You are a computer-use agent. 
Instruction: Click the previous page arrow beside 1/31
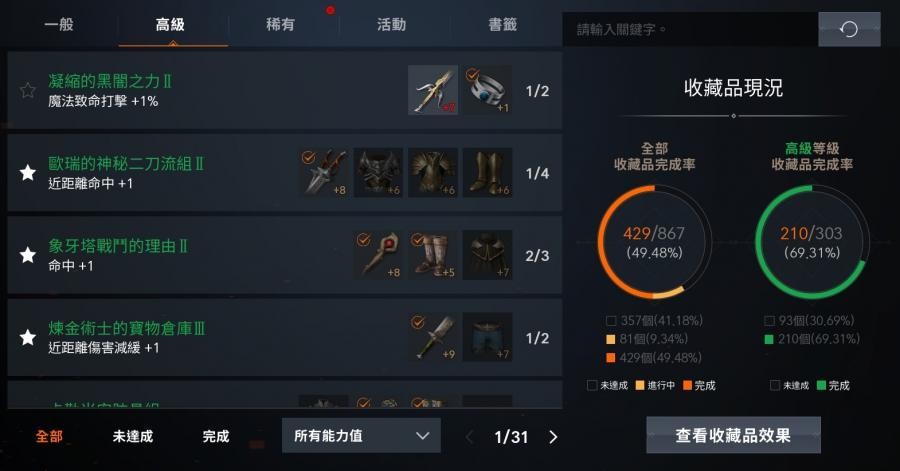(x=469, y=437)
